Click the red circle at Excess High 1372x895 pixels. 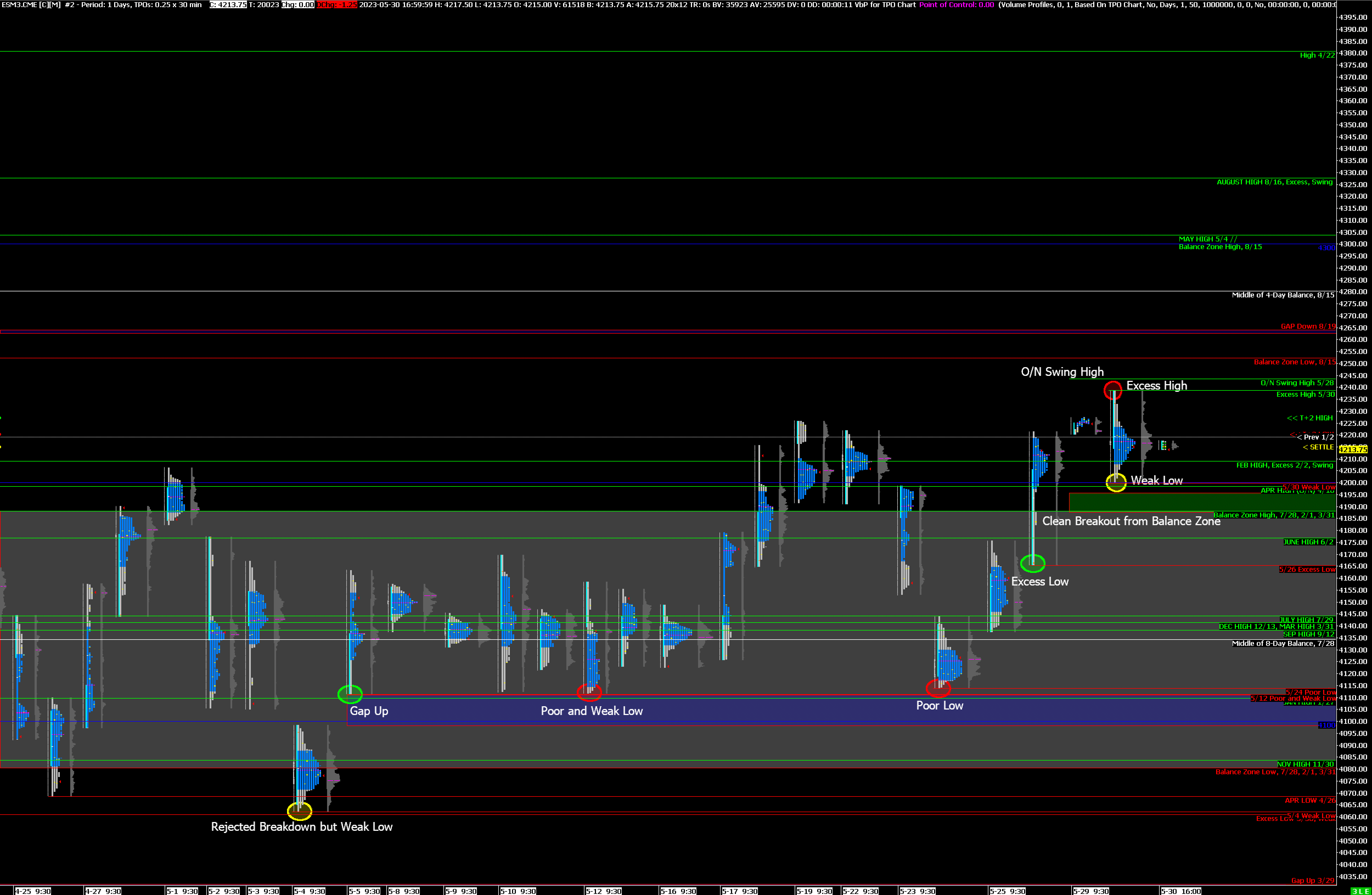1113,390
